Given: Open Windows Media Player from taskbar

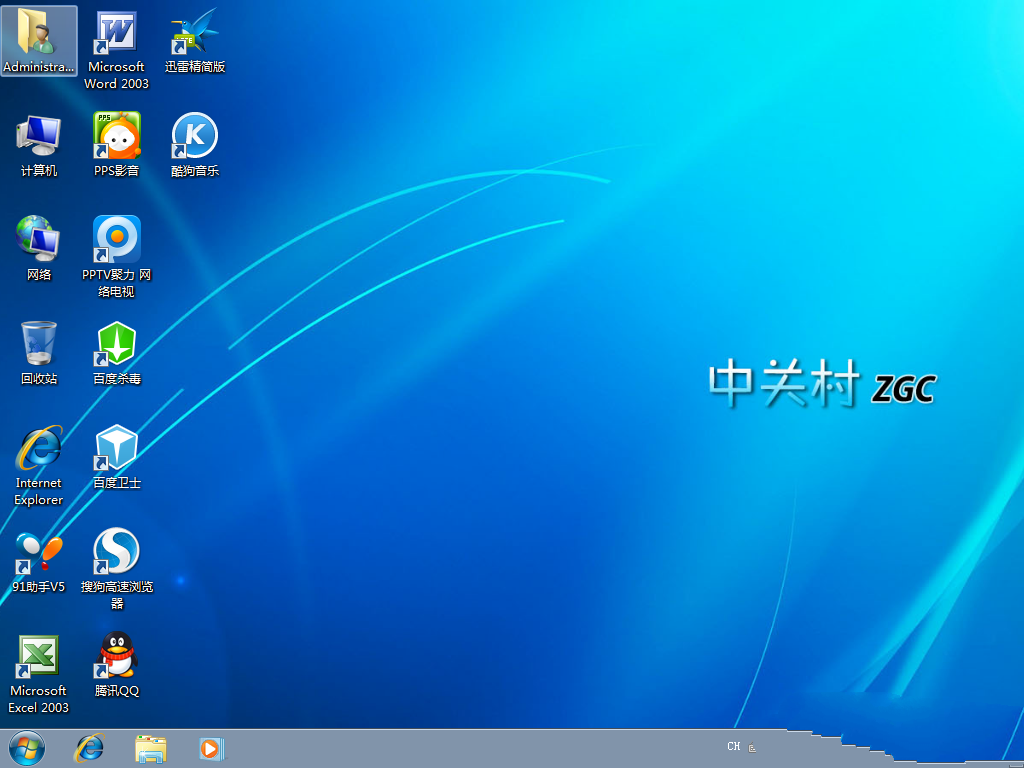Looking at the screenshot, I should (x=212, y=748).
